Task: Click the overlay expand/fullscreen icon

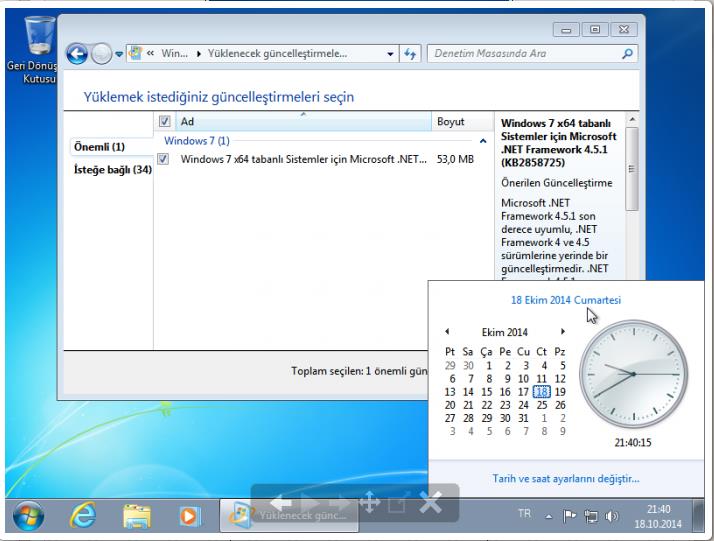Action: coord(398,502)
